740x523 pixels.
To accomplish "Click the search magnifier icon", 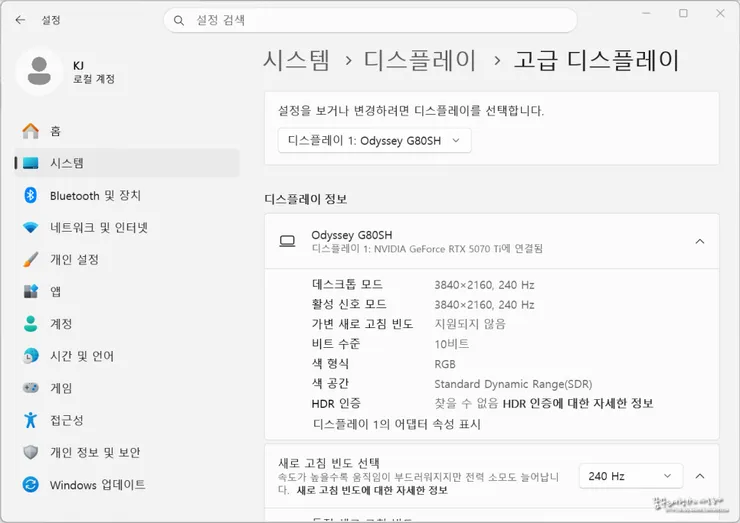I will pos(178,20).
